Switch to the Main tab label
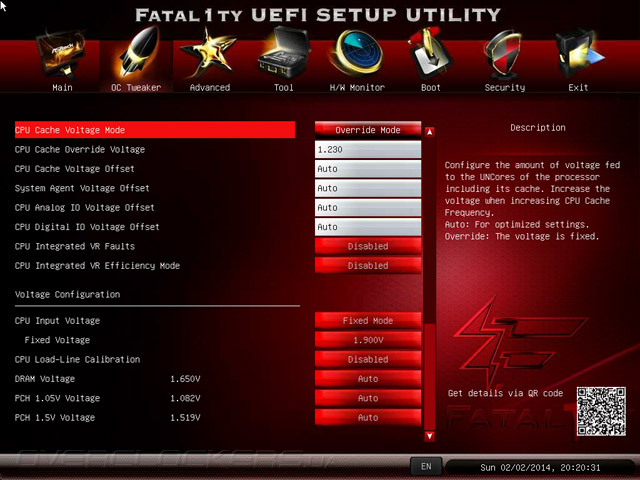 [62, 88]
